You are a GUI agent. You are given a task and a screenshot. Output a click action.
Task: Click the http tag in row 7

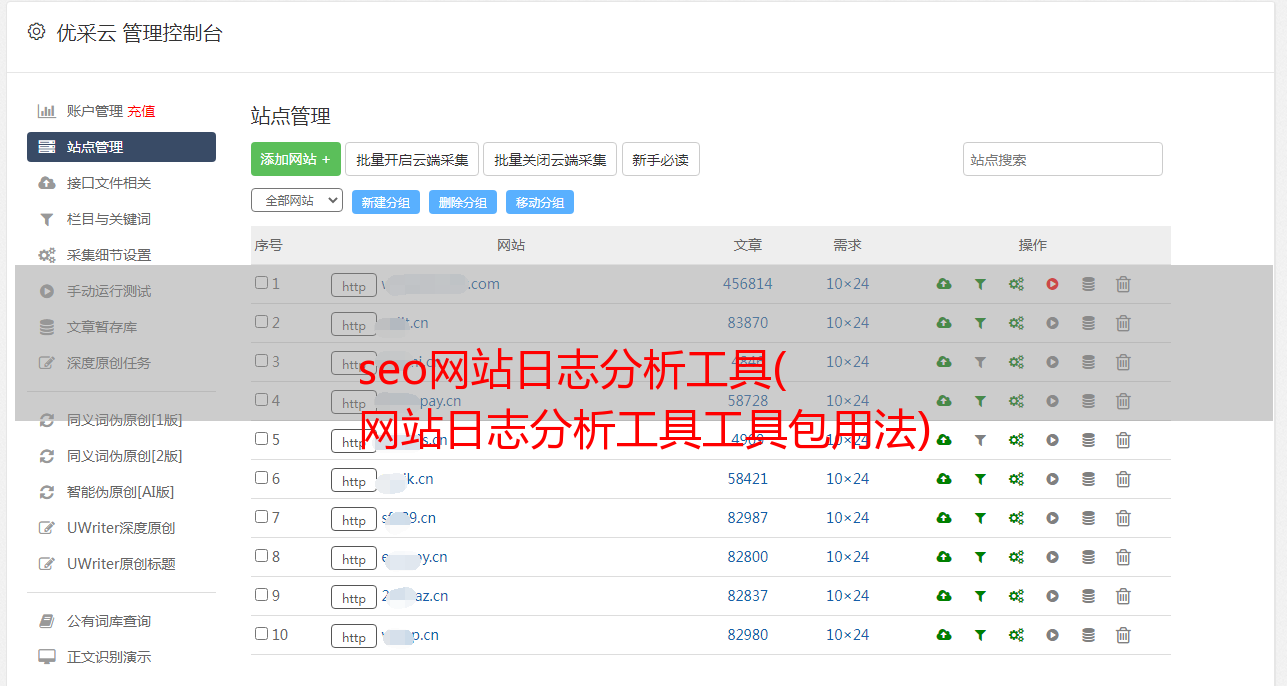[x=354, y=519]
